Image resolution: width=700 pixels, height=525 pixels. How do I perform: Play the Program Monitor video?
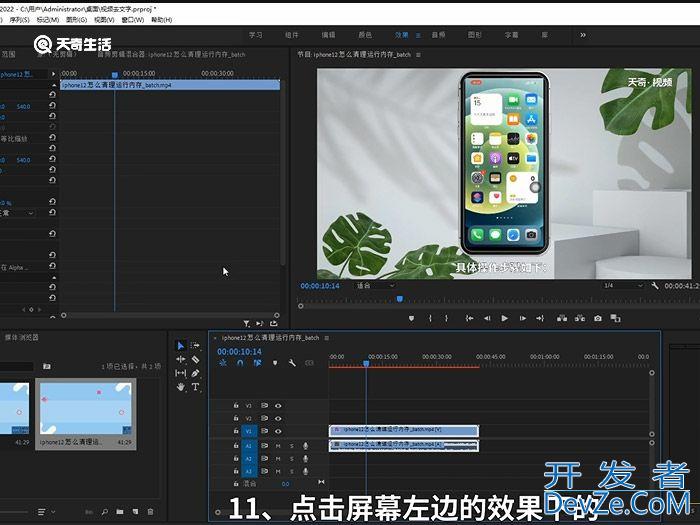(x=504, y=318)
